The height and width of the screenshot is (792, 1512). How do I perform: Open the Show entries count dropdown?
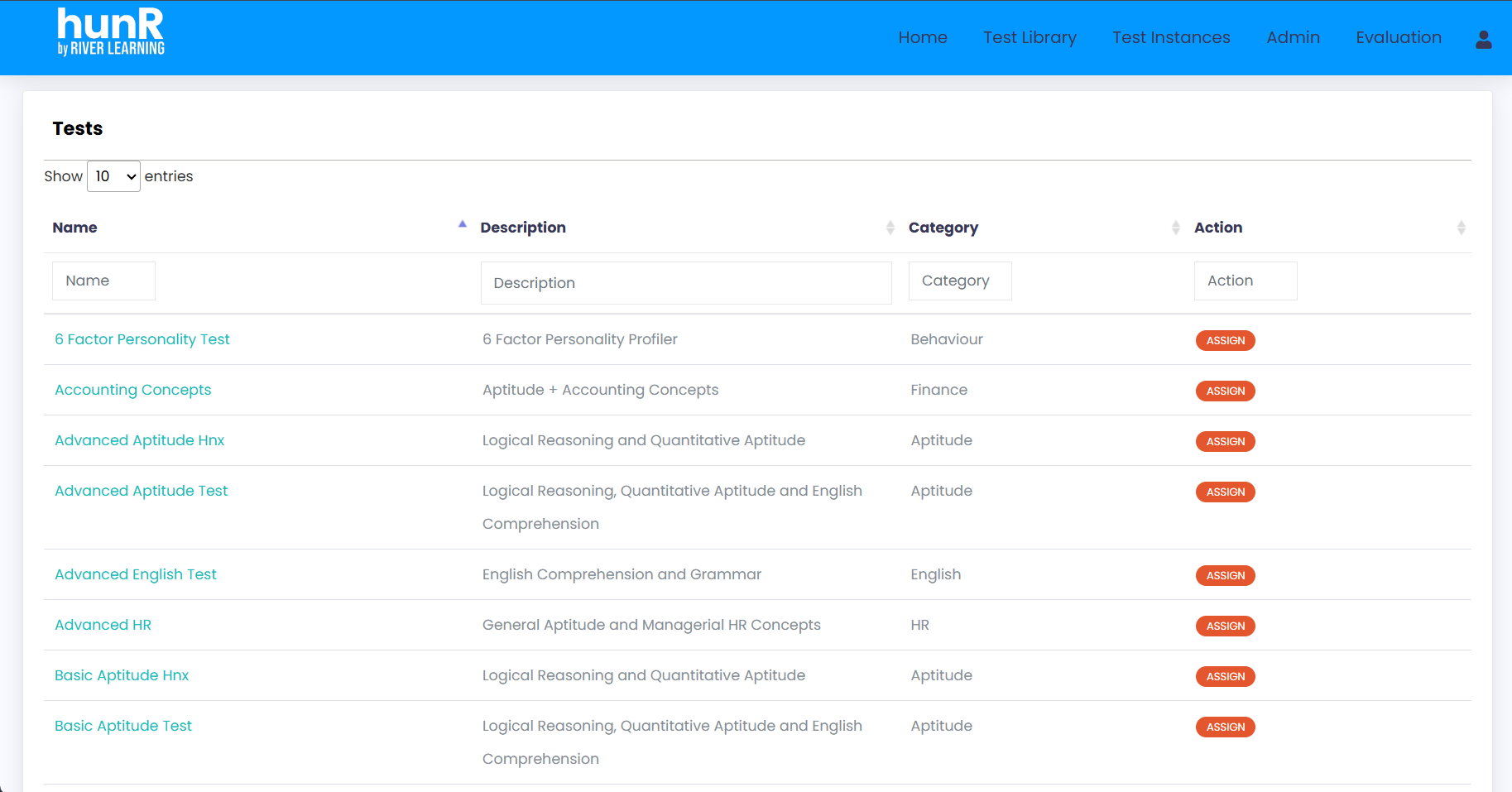(113, 176)
